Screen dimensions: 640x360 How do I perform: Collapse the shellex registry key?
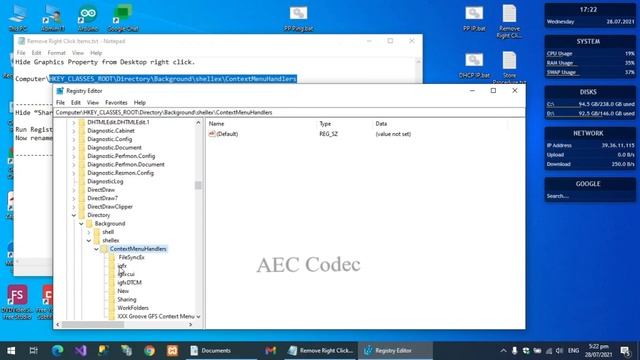[89, 240]
